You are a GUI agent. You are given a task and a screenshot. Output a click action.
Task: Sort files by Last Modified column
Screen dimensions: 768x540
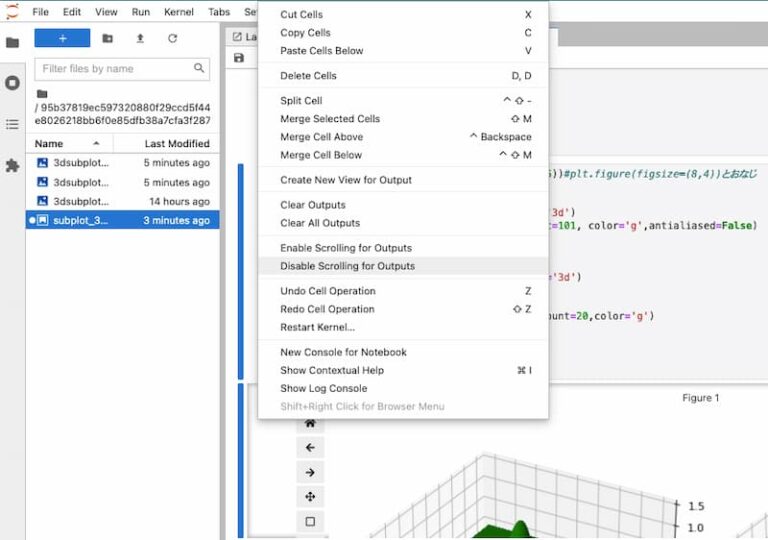[176, 144]
